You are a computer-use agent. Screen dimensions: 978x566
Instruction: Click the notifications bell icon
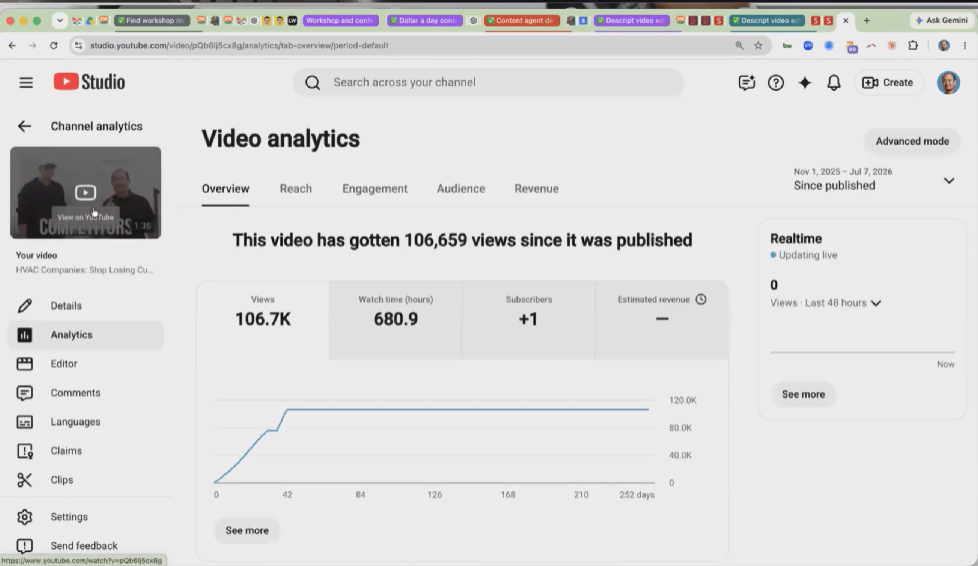834,82
